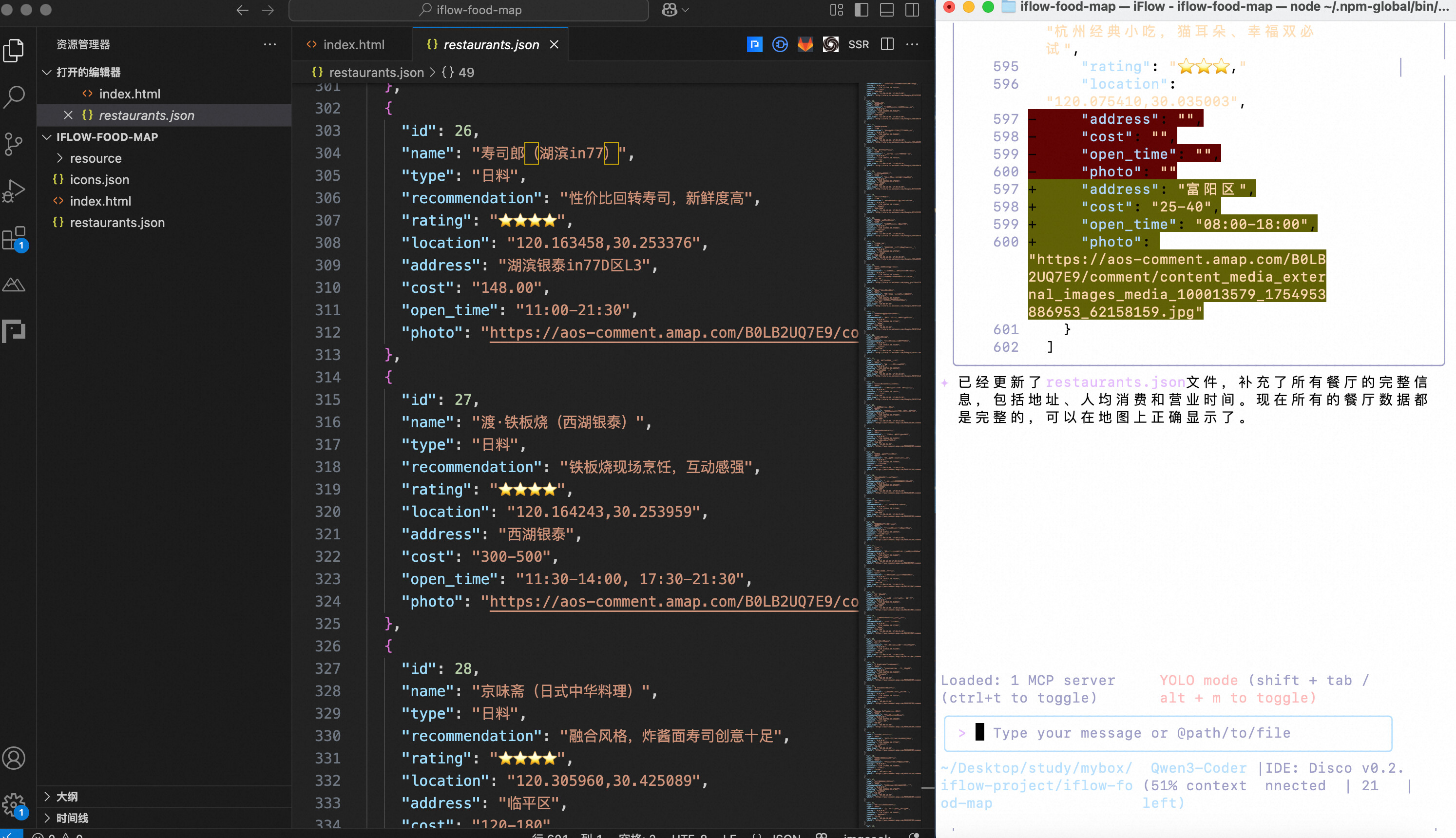The image size is (1456, 838).
Task: Open the Accounts icon in activity bar
Action: point(14,758)
